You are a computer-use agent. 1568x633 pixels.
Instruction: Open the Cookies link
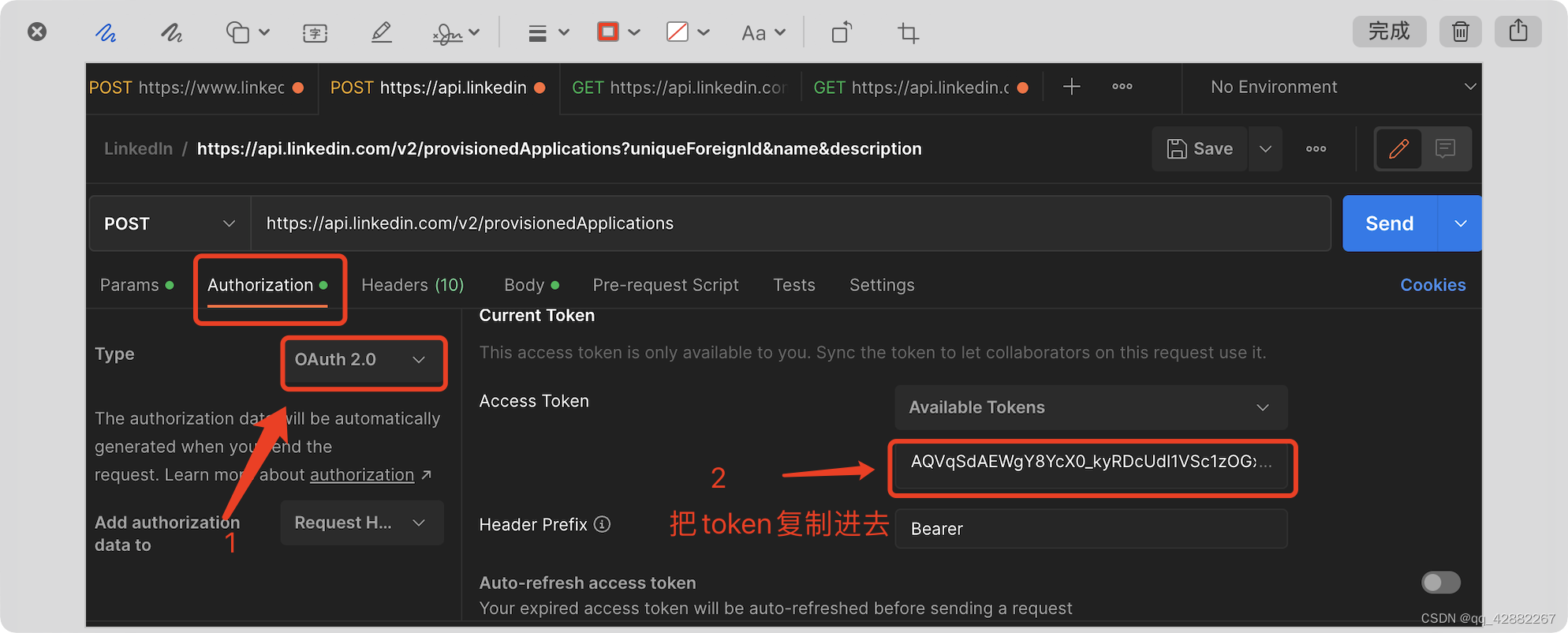pyautogui.click(x=1432, y=285)
